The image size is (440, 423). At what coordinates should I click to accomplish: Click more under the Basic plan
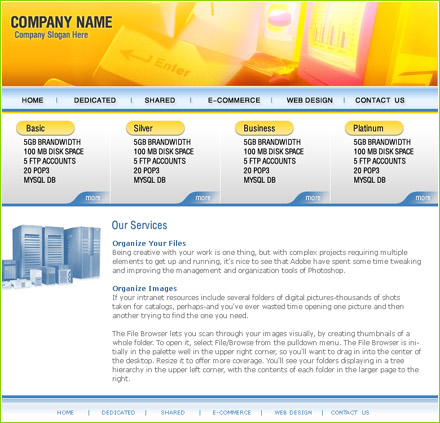click(x=93, y=198)
